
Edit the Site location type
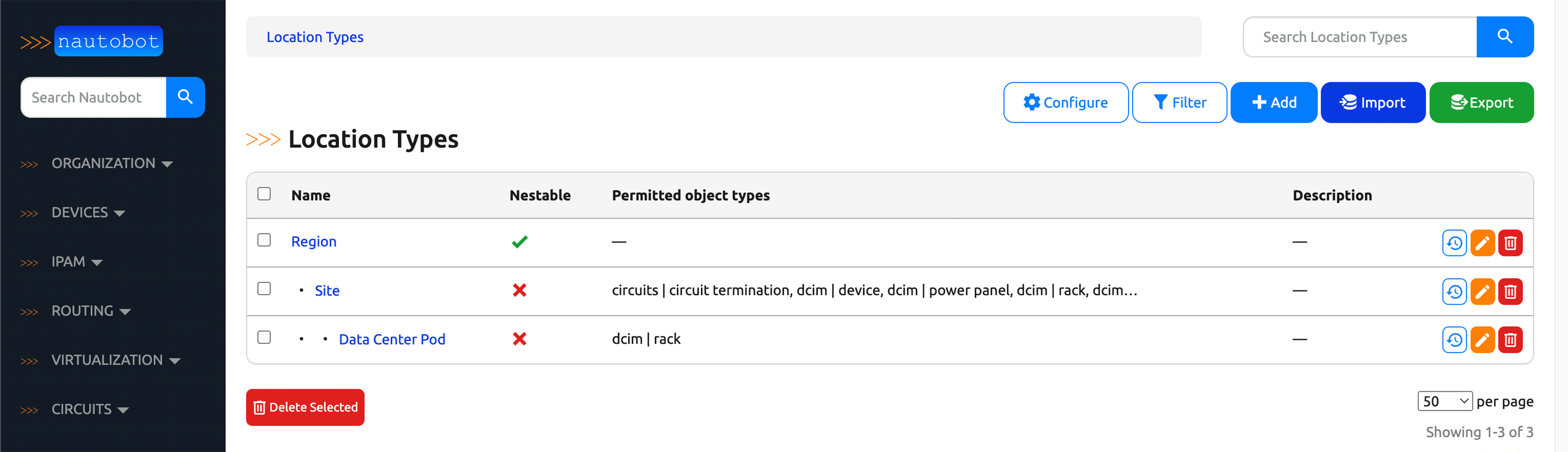1482,291
